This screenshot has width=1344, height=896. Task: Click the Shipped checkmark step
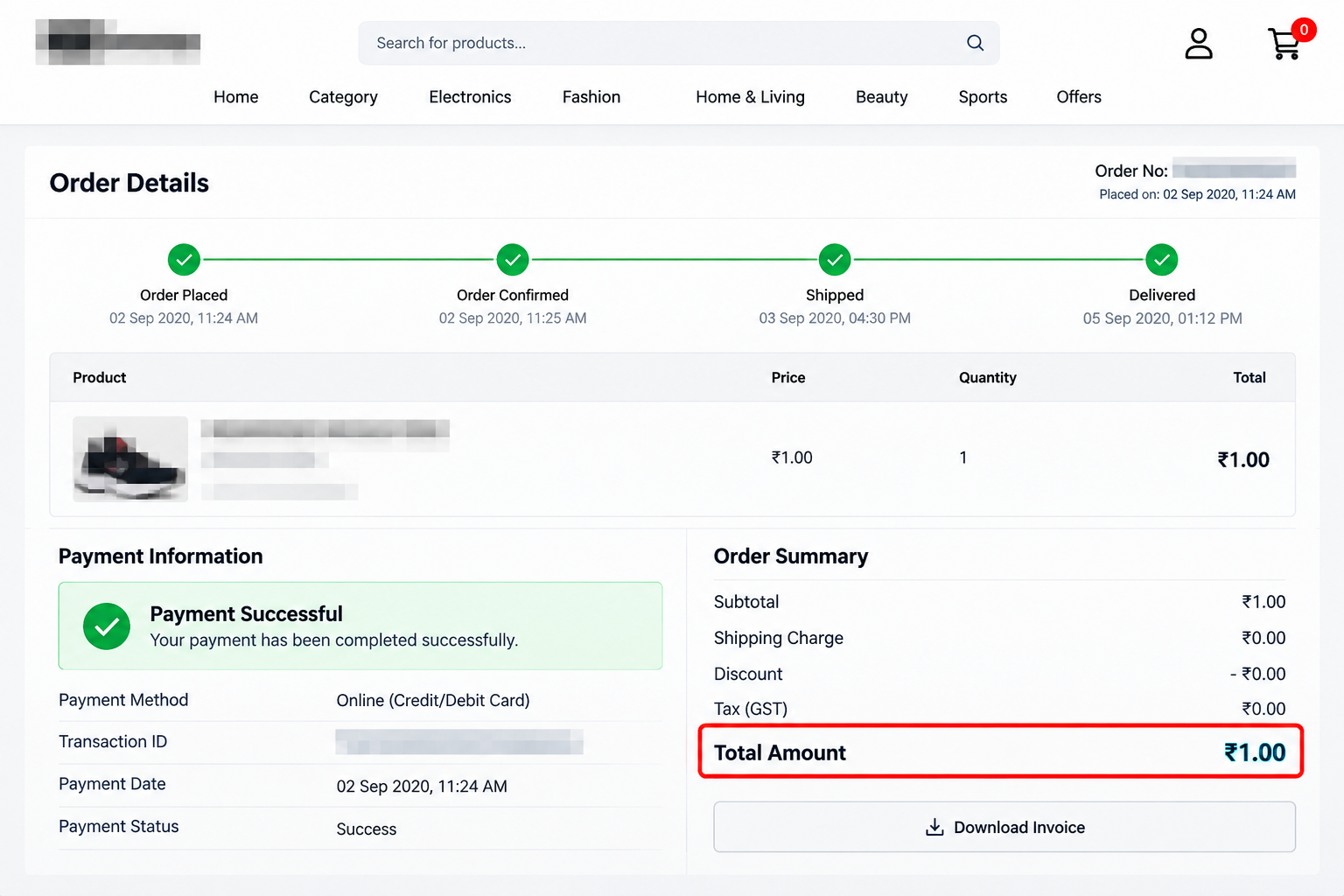point(835,260)
